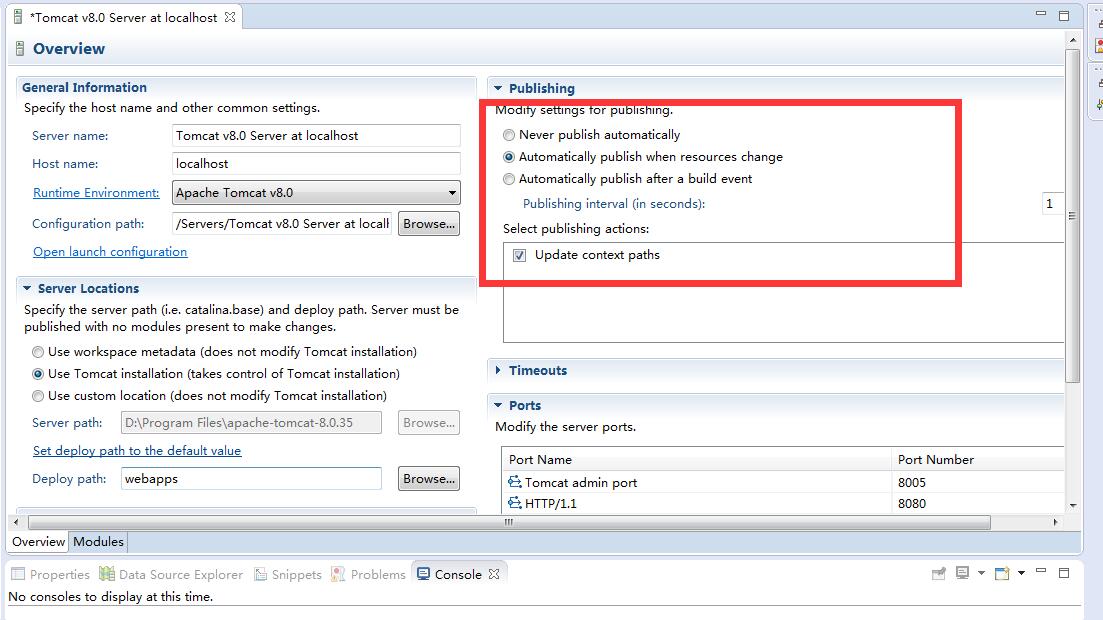Select Never publish automatically
This screenshot has width=1103, height=620.
click(509, 135)
